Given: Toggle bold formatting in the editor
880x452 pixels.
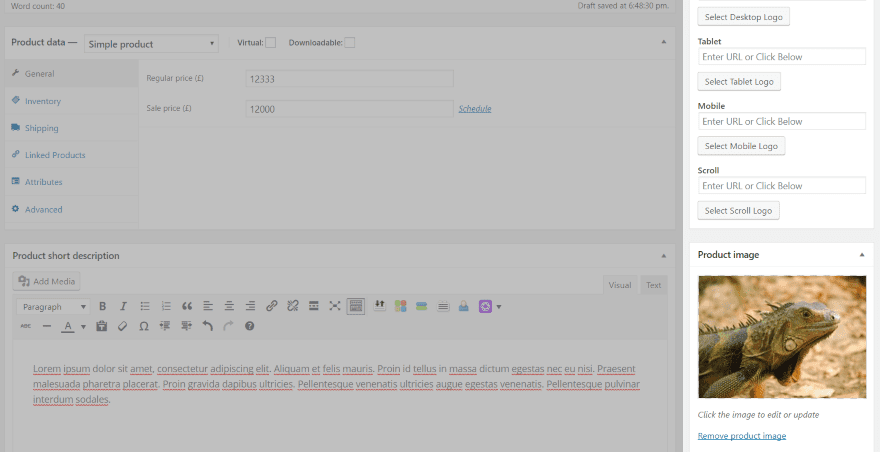Looking at the screenshot, I should pos(103,307).
